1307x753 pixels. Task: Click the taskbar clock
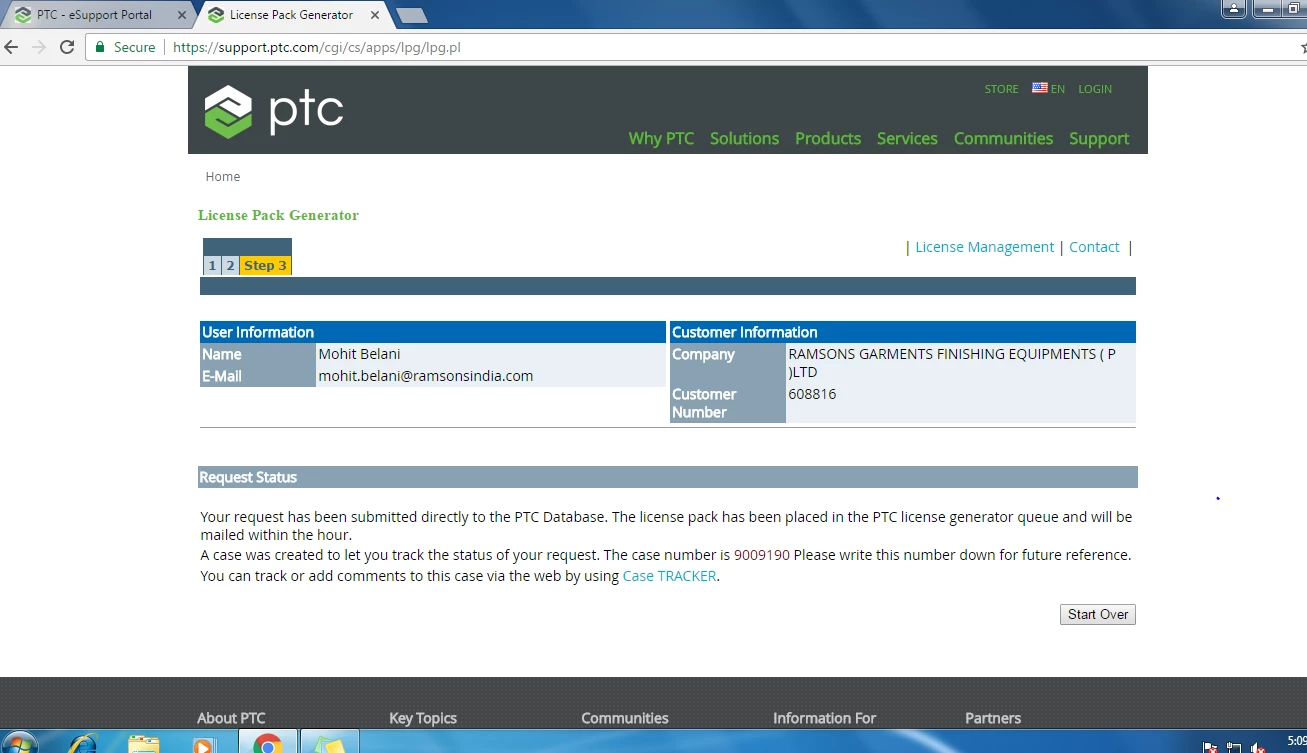(x=1296, y=741)
